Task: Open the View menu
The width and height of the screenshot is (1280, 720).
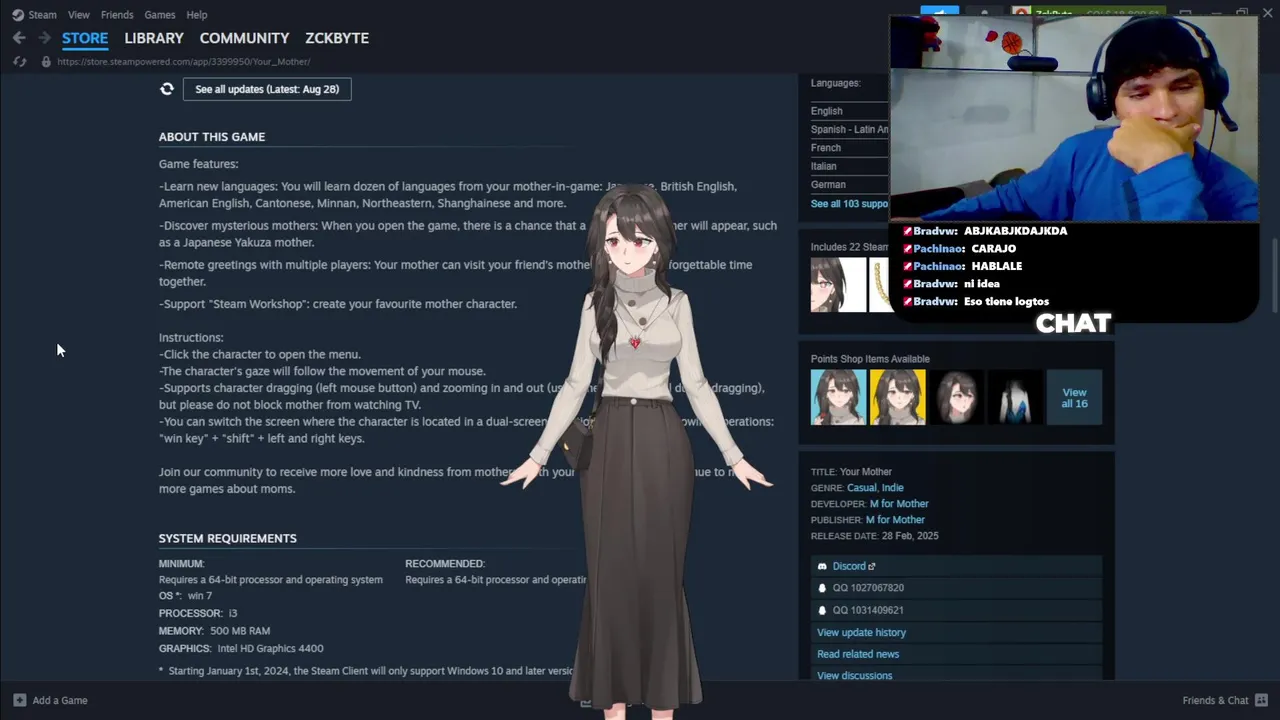Action: coord(79,15)
